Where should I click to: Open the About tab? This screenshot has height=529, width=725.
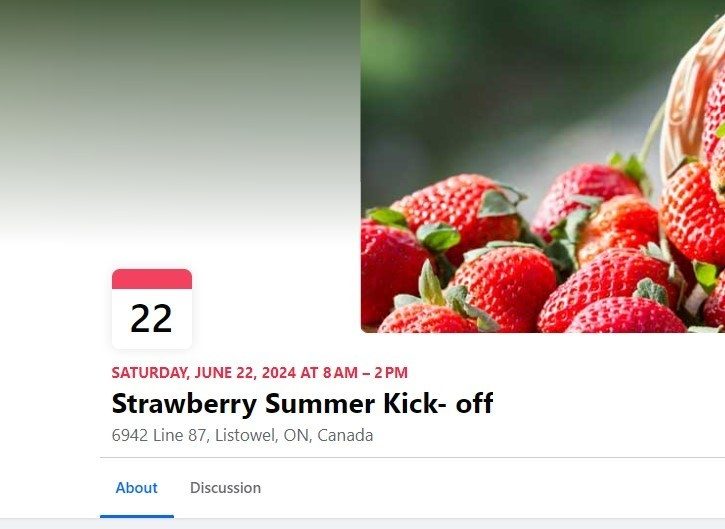[136, 488]
